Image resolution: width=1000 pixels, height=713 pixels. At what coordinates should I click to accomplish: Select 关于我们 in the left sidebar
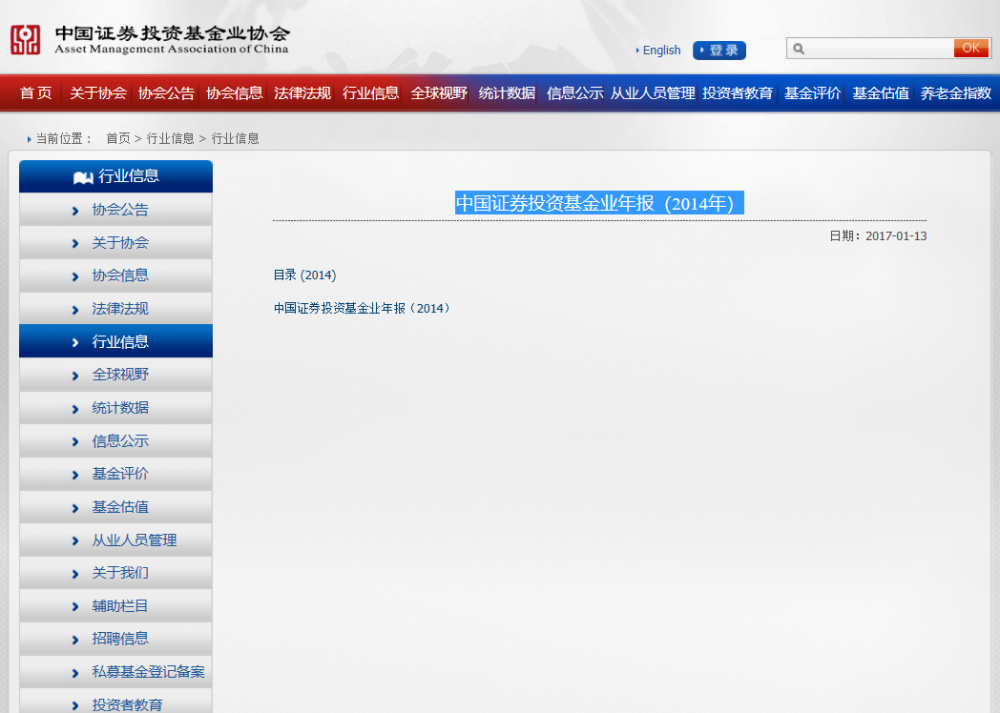(x=116, y=573)
